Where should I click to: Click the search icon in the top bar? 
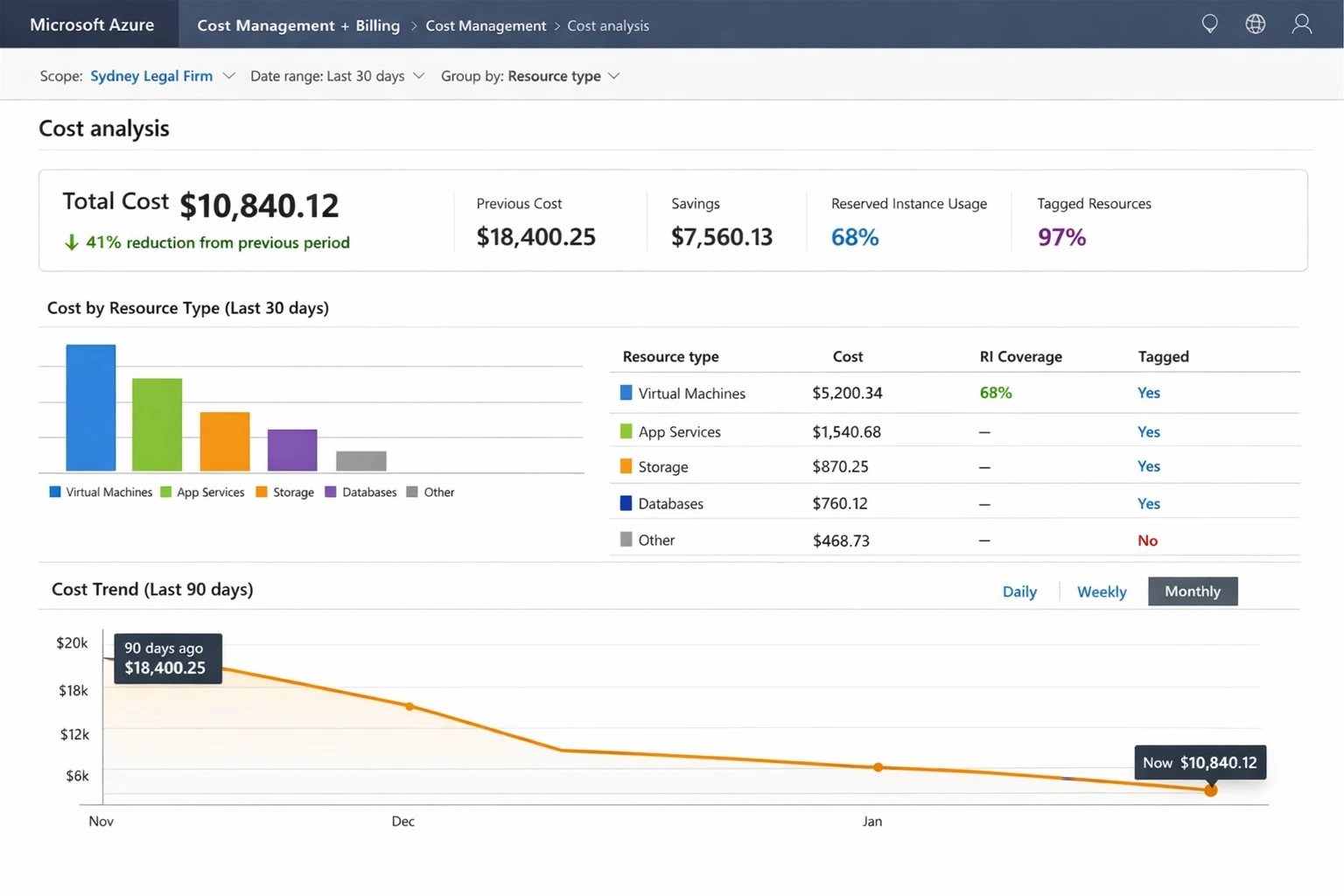1210,24
